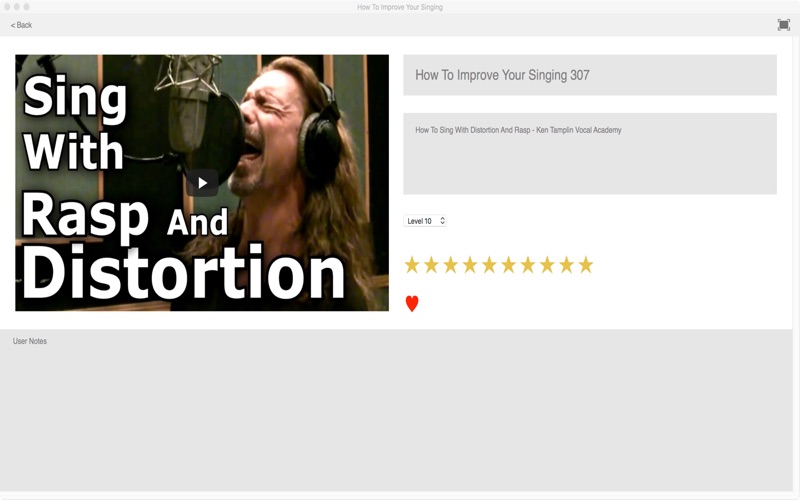Set rating to one star
The width and height of the screenshot is (800, 500).
(412, 265)
